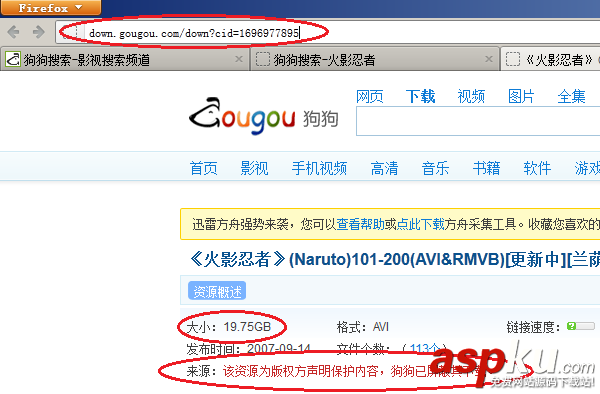Click 点此下载 link in notice

pos(421,224)
